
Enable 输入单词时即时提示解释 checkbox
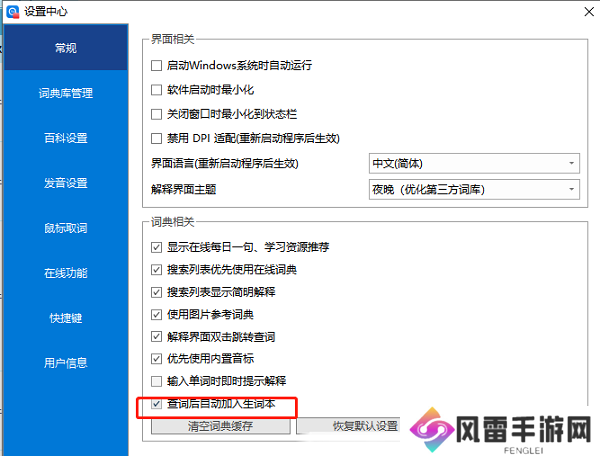point(156,381)
